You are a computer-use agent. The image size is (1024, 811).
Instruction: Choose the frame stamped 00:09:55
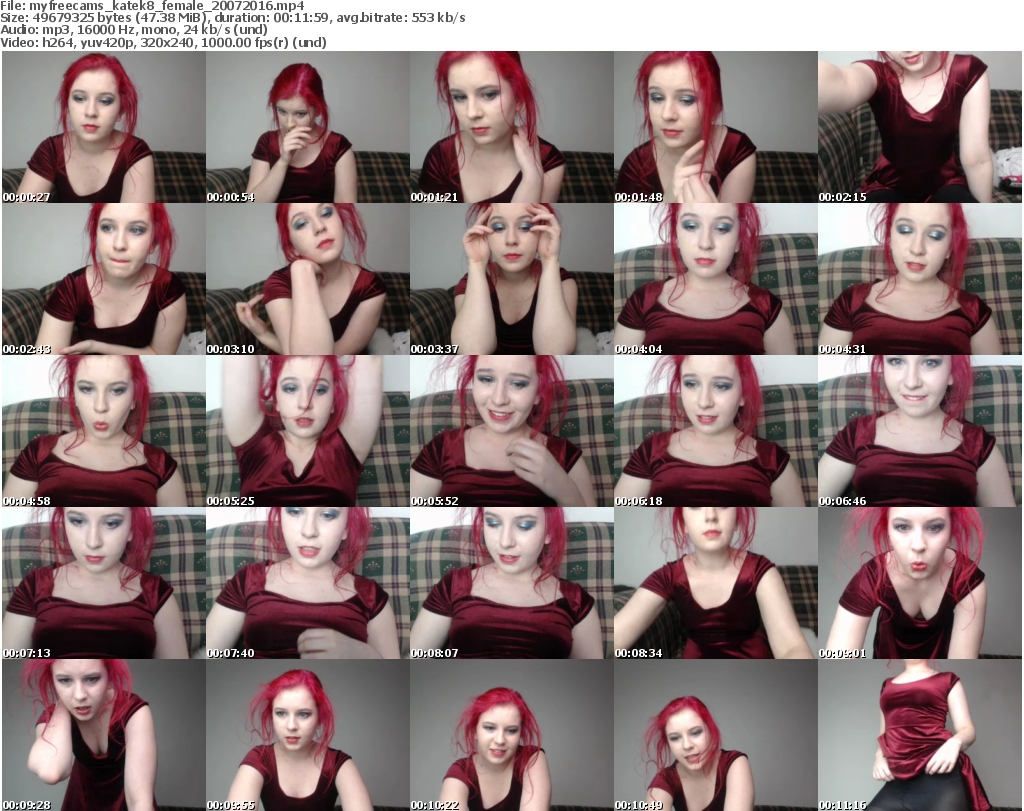(308, 735)
